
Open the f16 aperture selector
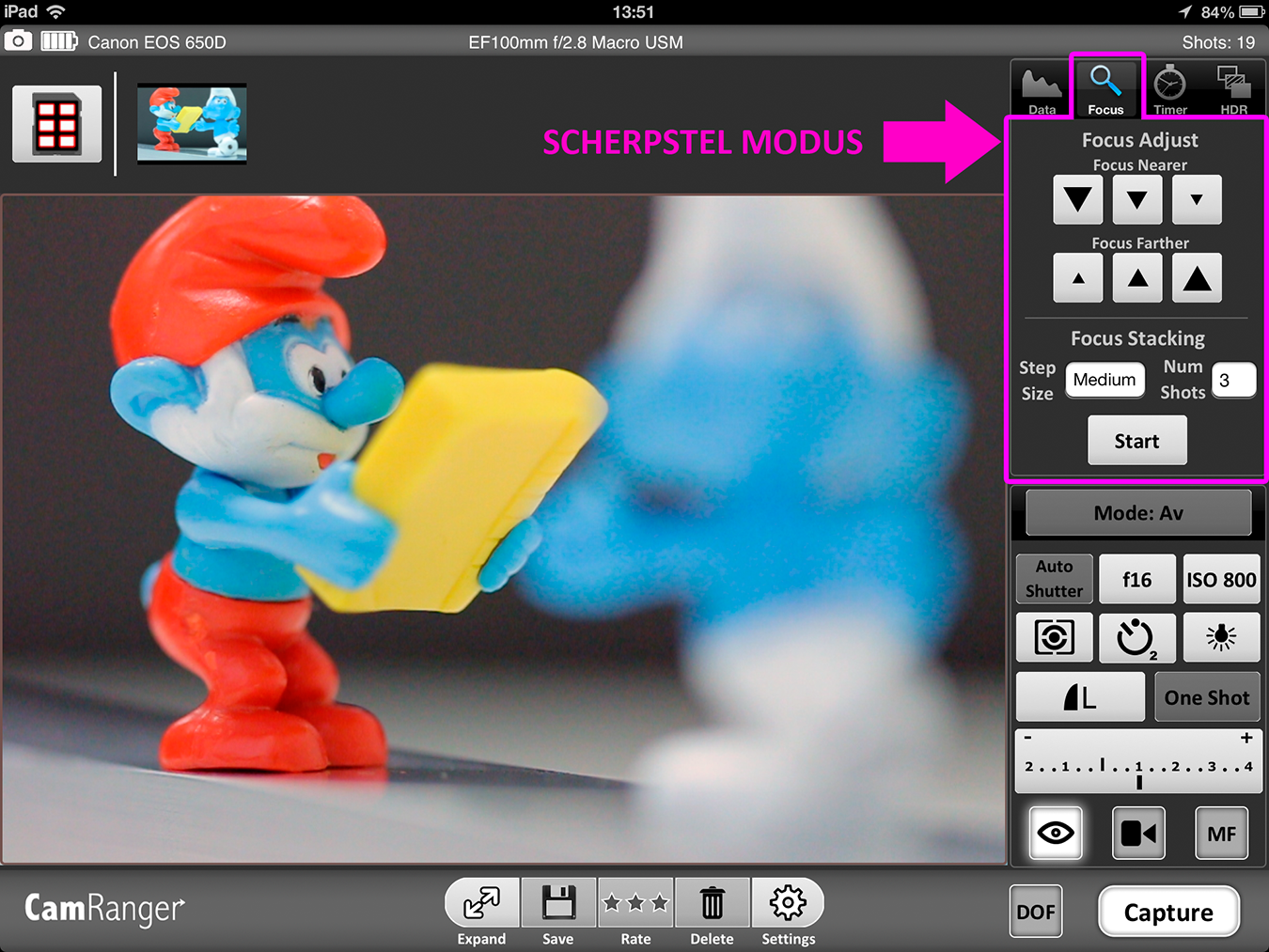1136,580
